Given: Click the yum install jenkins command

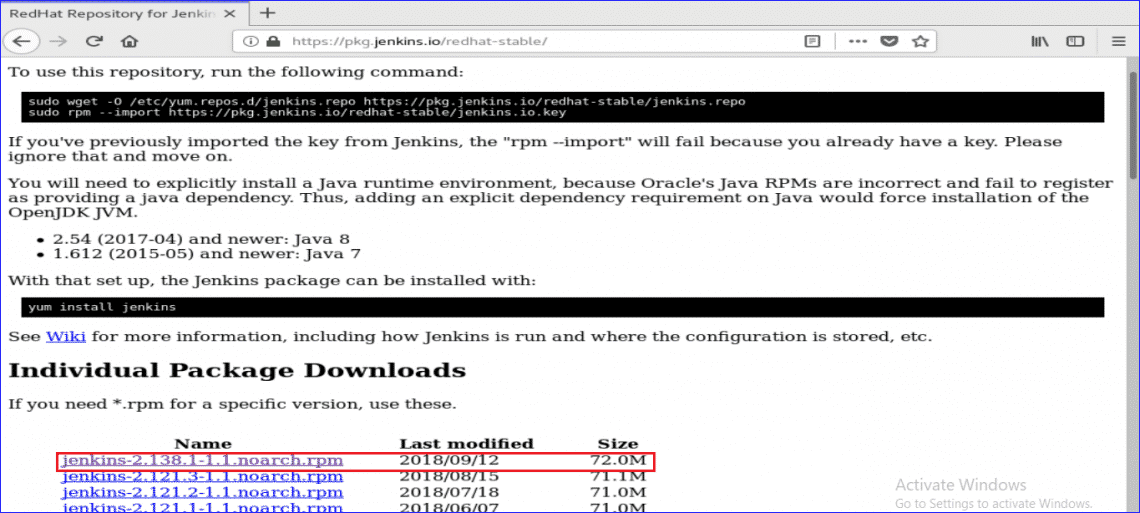Looking at the screenshot, I should point(102,307).
